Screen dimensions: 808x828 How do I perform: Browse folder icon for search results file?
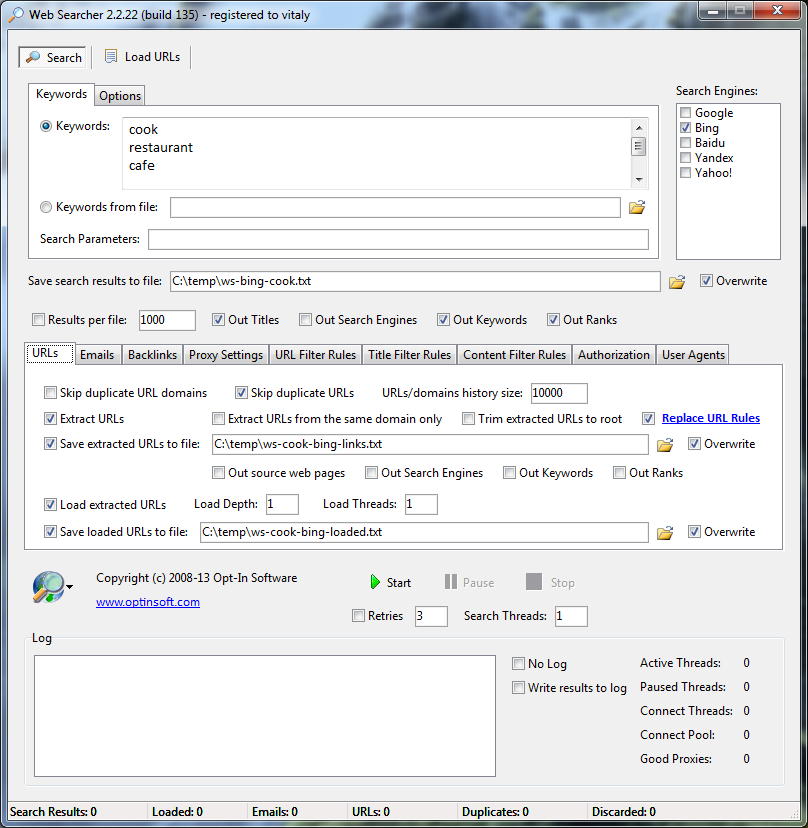(x=677, y=281)
